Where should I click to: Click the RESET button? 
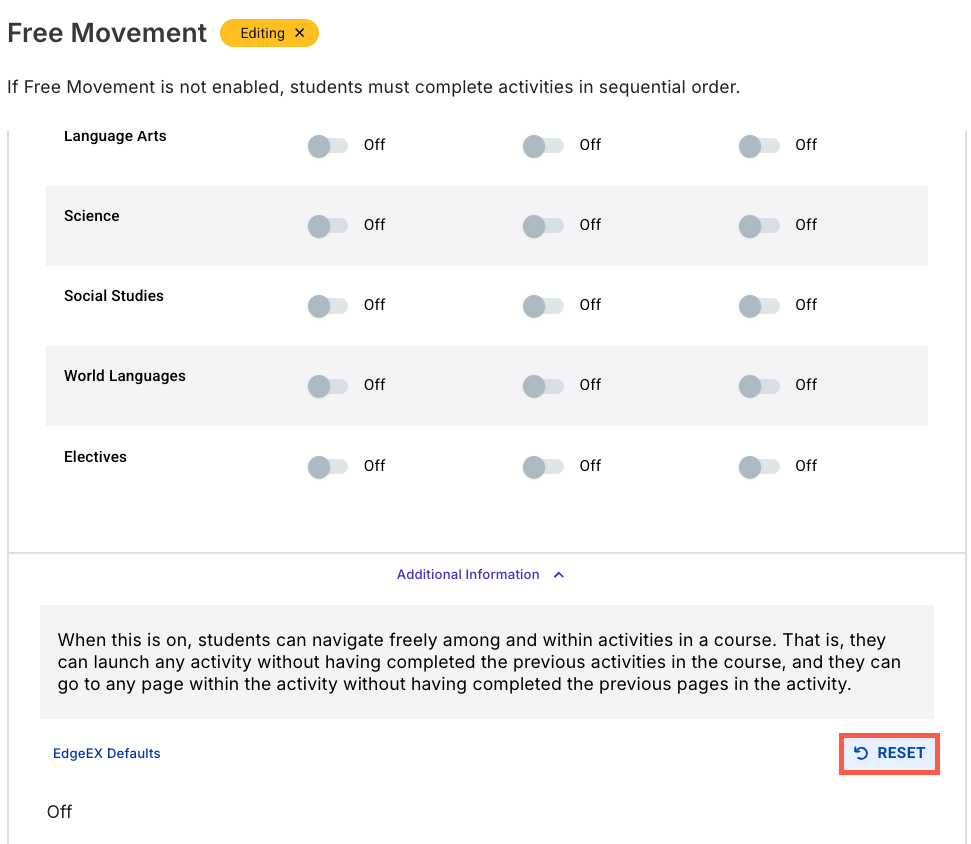pyautogui.click(x=889, y=754)
